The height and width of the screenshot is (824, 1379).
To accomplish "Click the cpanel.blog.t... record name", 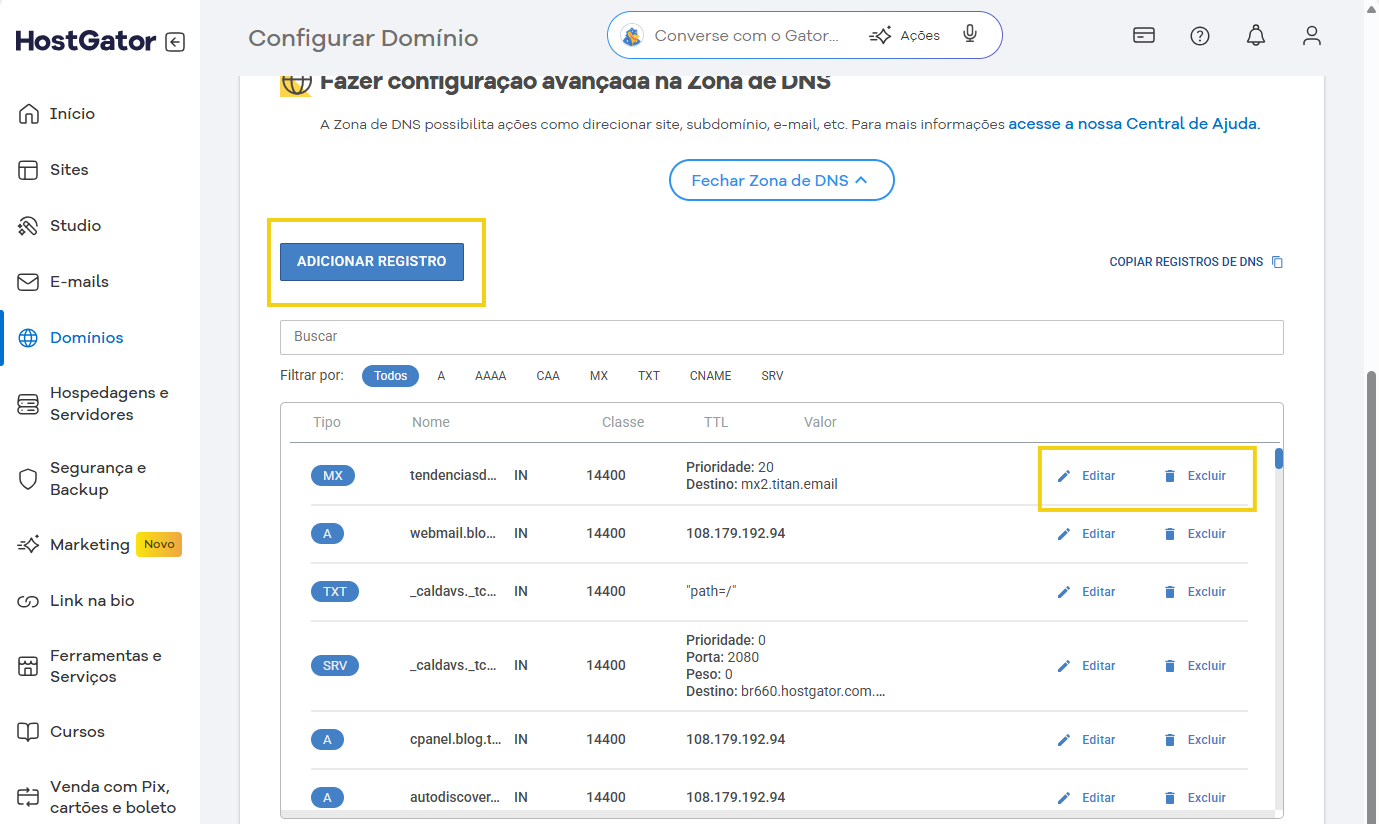I will pos(456,740).
